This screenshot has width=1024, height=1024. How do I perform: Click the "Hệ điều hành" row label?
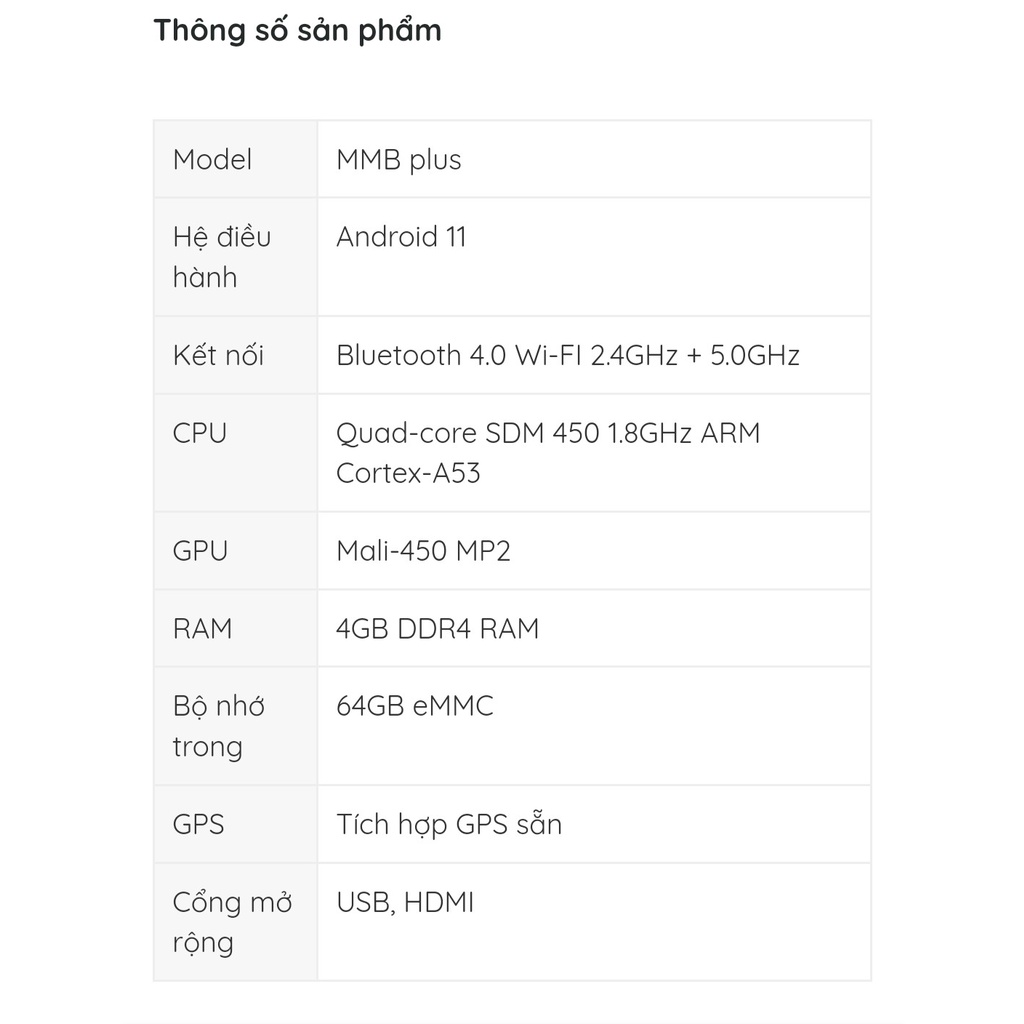[221, 257]
